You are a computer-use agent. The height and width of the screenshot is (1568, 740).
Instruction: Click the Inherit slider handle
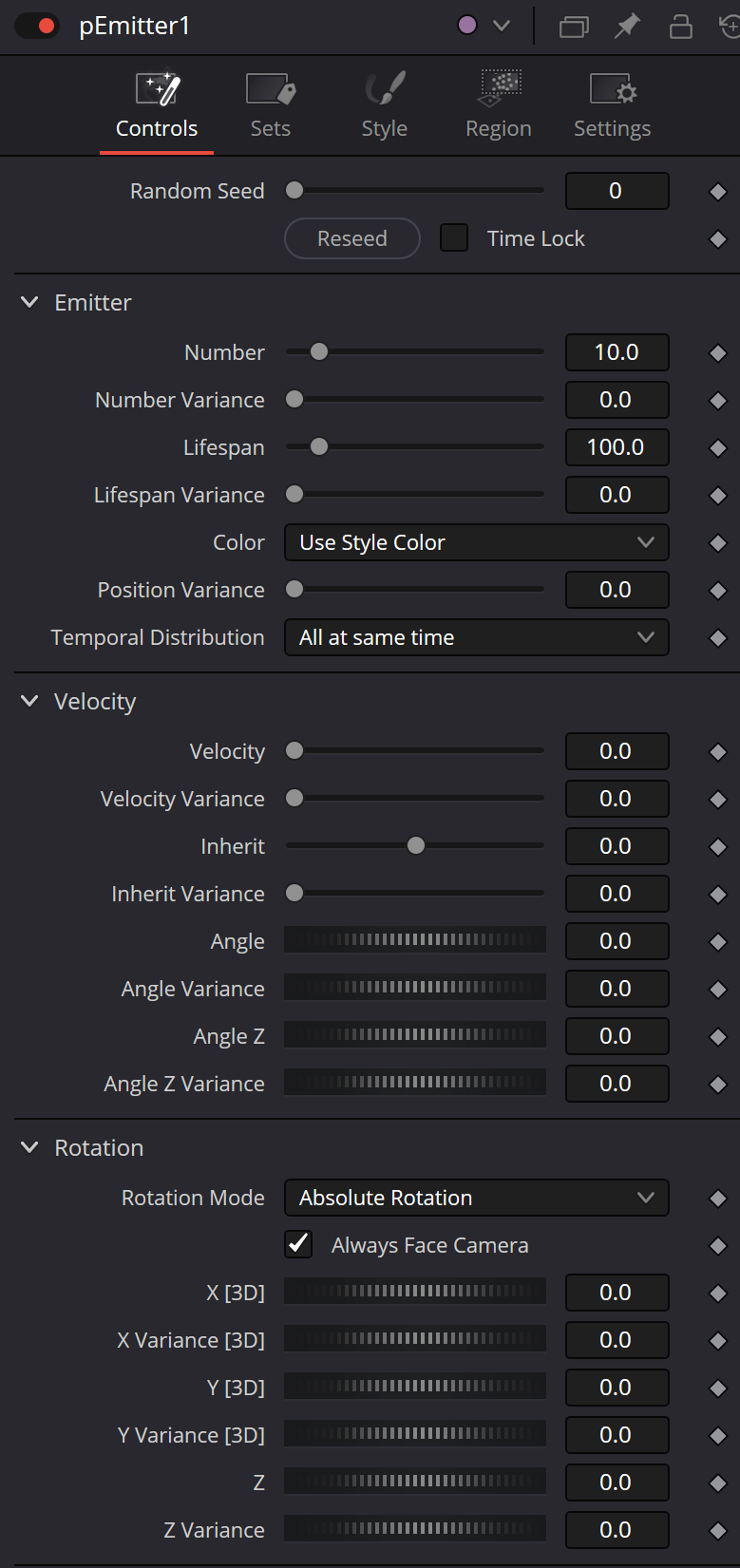point(416,845)
